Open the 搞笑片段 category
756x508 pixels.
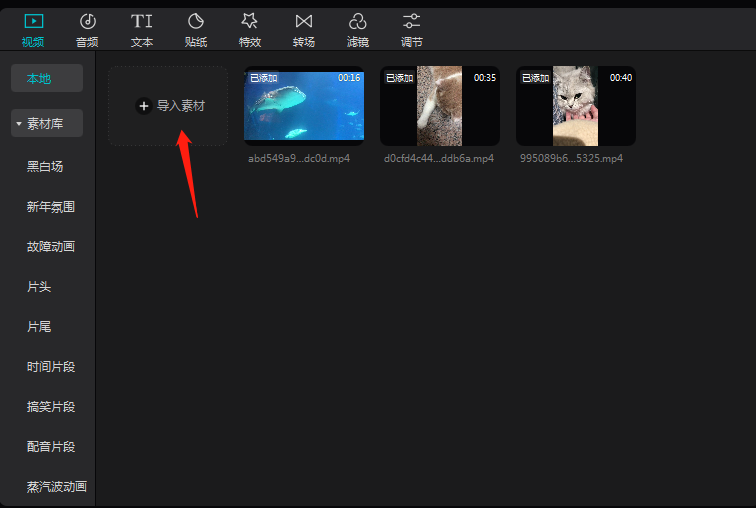tap(51, 407)
